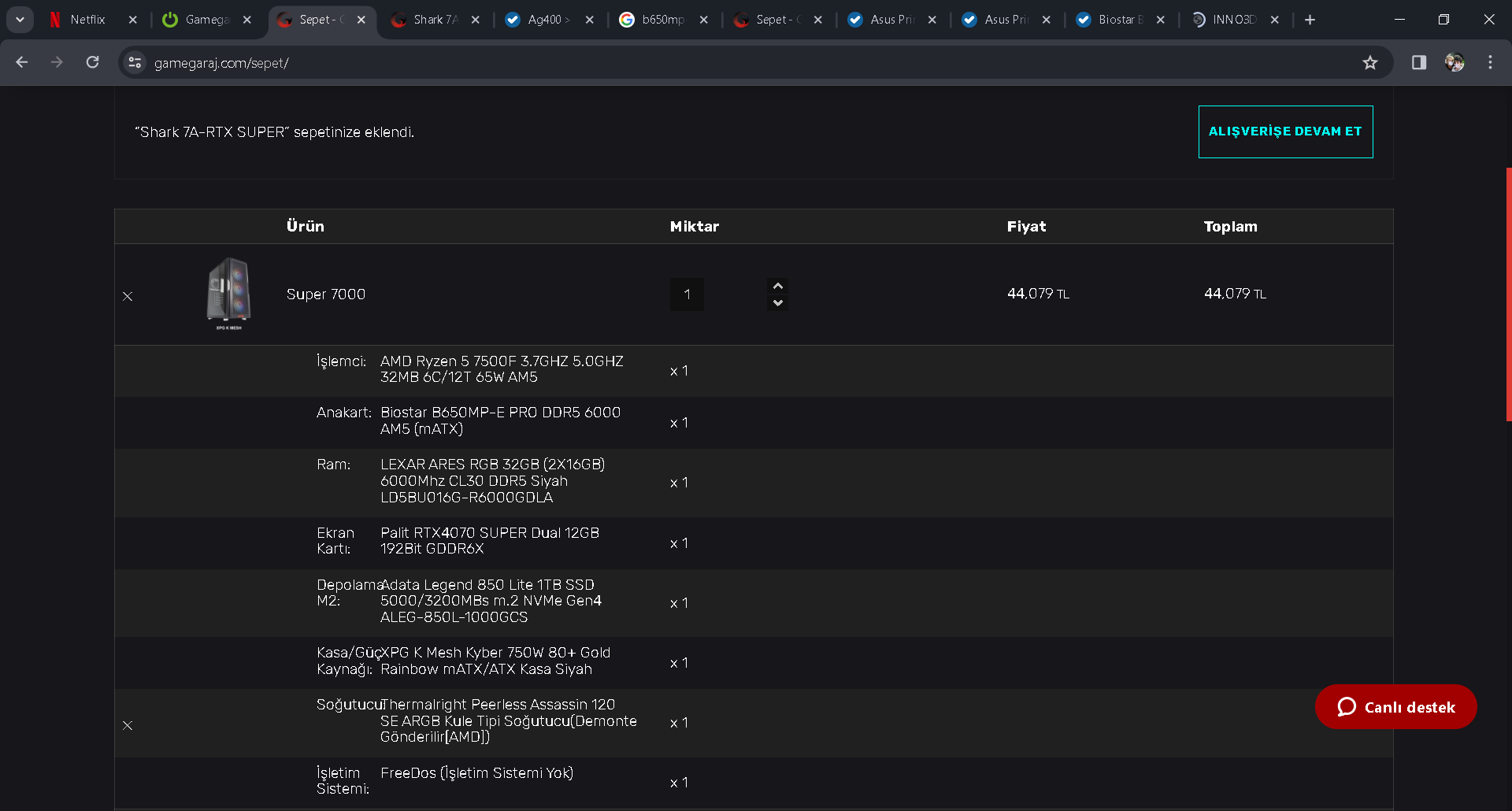Click the Ekran Kartı label
Image resolution: width=1512 pixels, height=811 pixels.
tap(335, 541)
